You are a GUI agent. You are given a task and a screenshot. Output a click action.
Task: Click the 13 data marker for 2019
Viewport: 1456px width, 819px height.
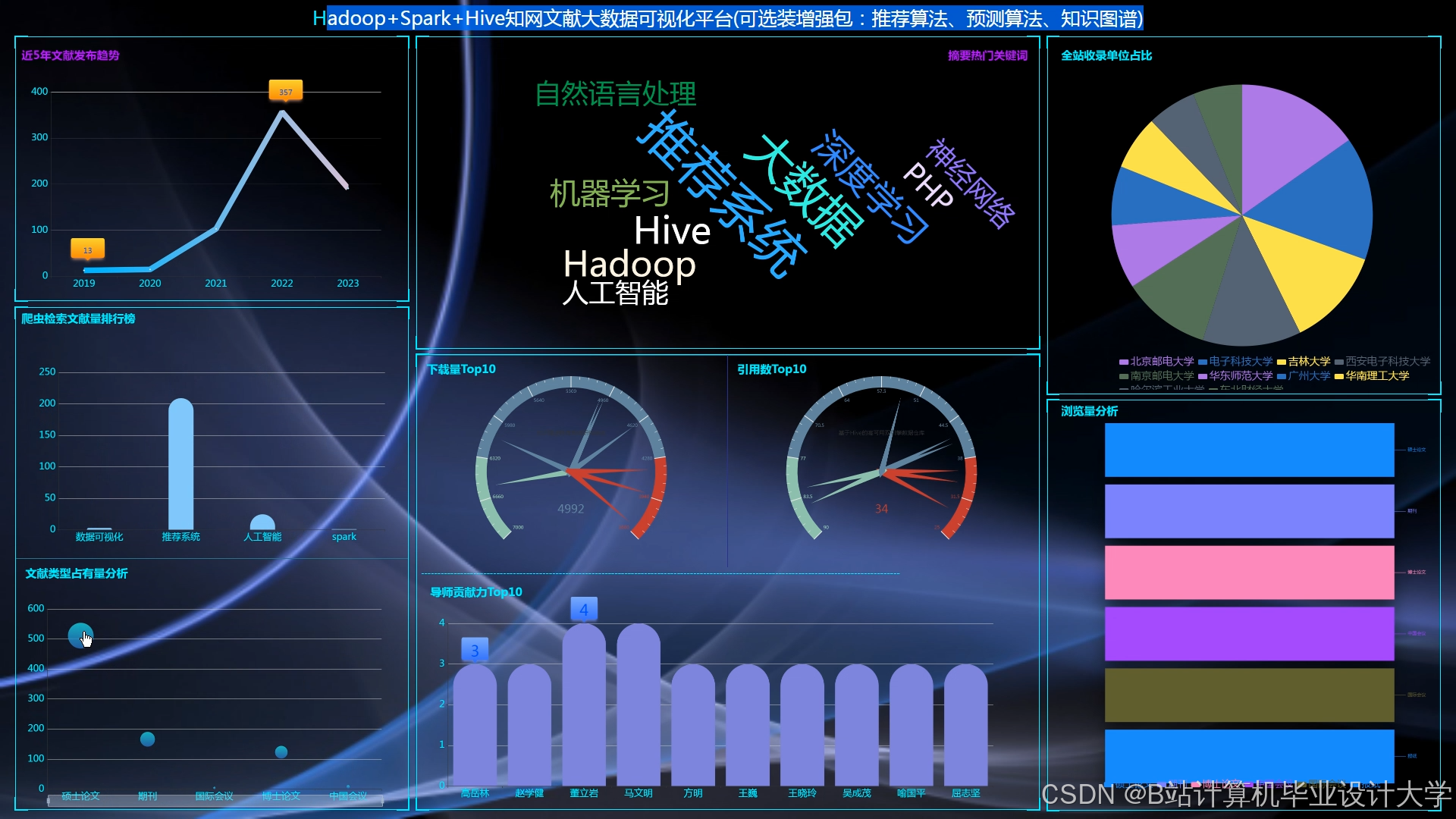(x=87, y=249)
